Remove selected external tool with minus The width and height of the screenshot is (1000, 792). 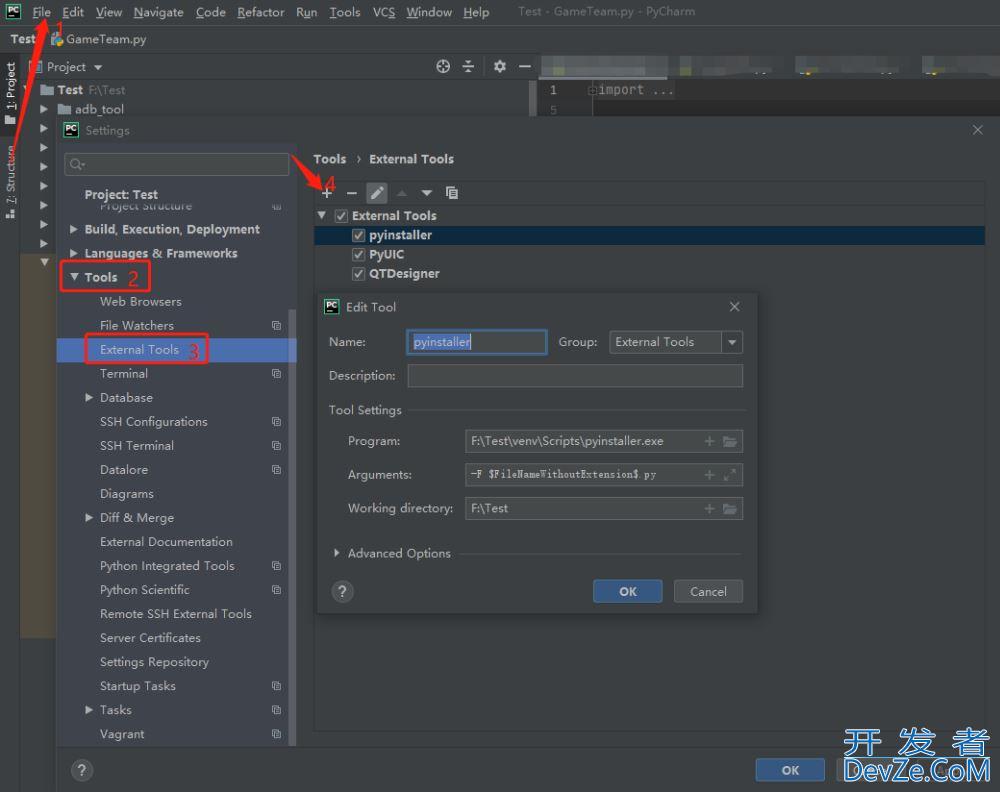(x=351, y=193)
